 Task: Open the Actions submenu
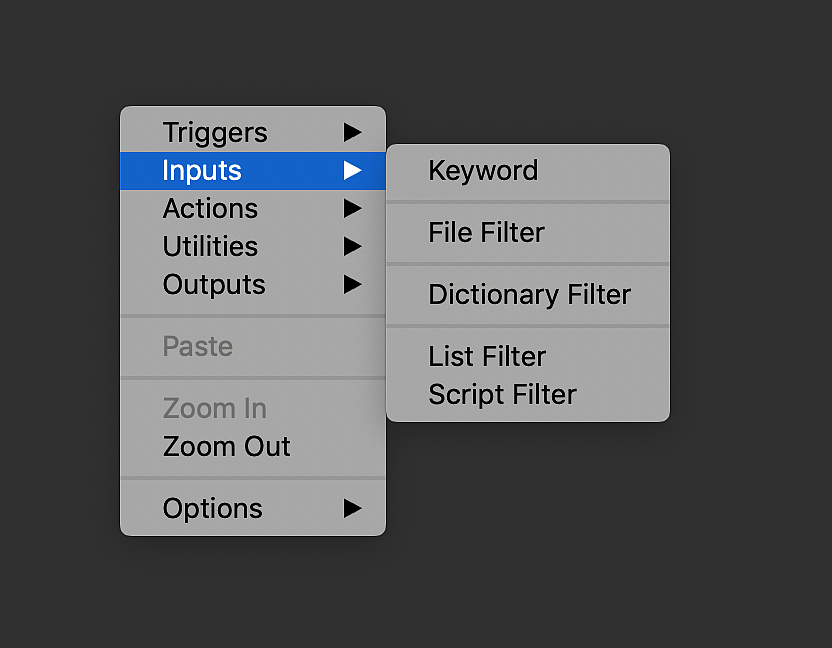pos(210,208)
